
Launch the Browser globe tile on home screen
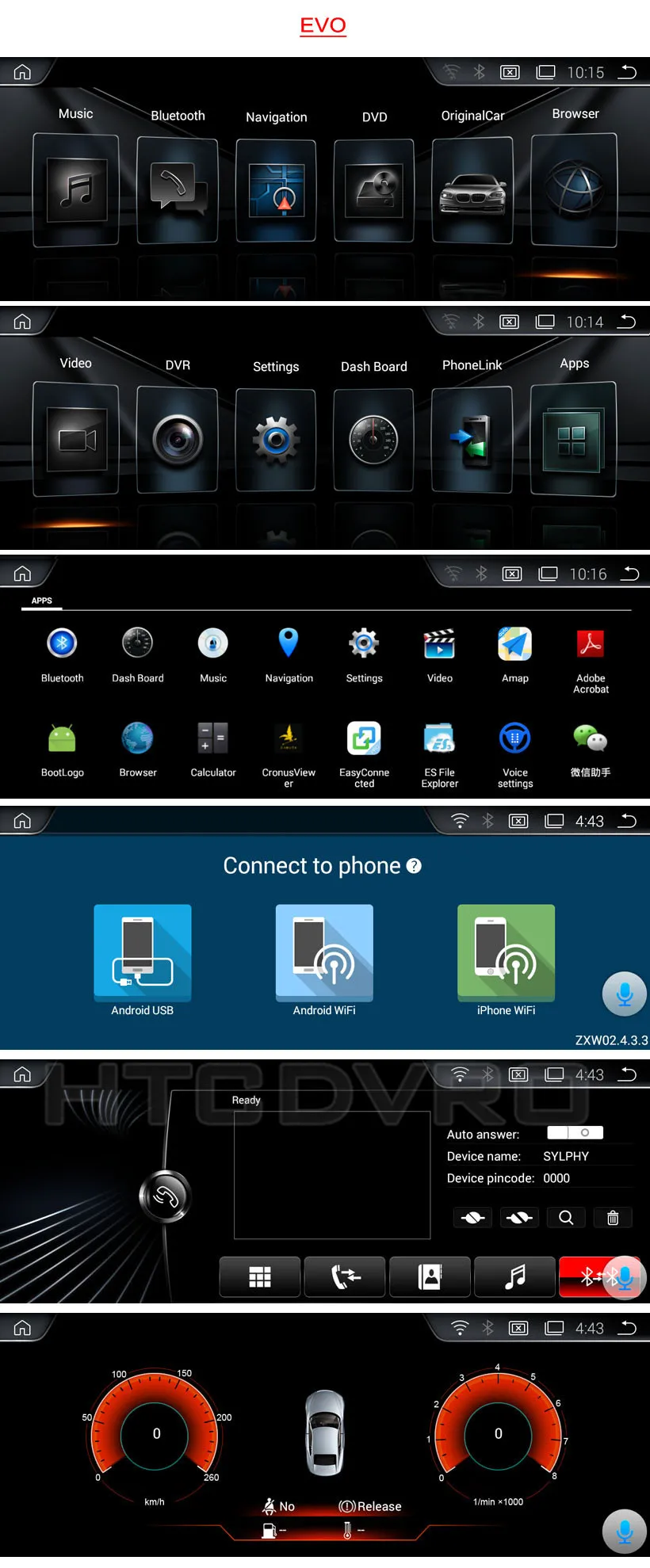(x=574, y=190)
